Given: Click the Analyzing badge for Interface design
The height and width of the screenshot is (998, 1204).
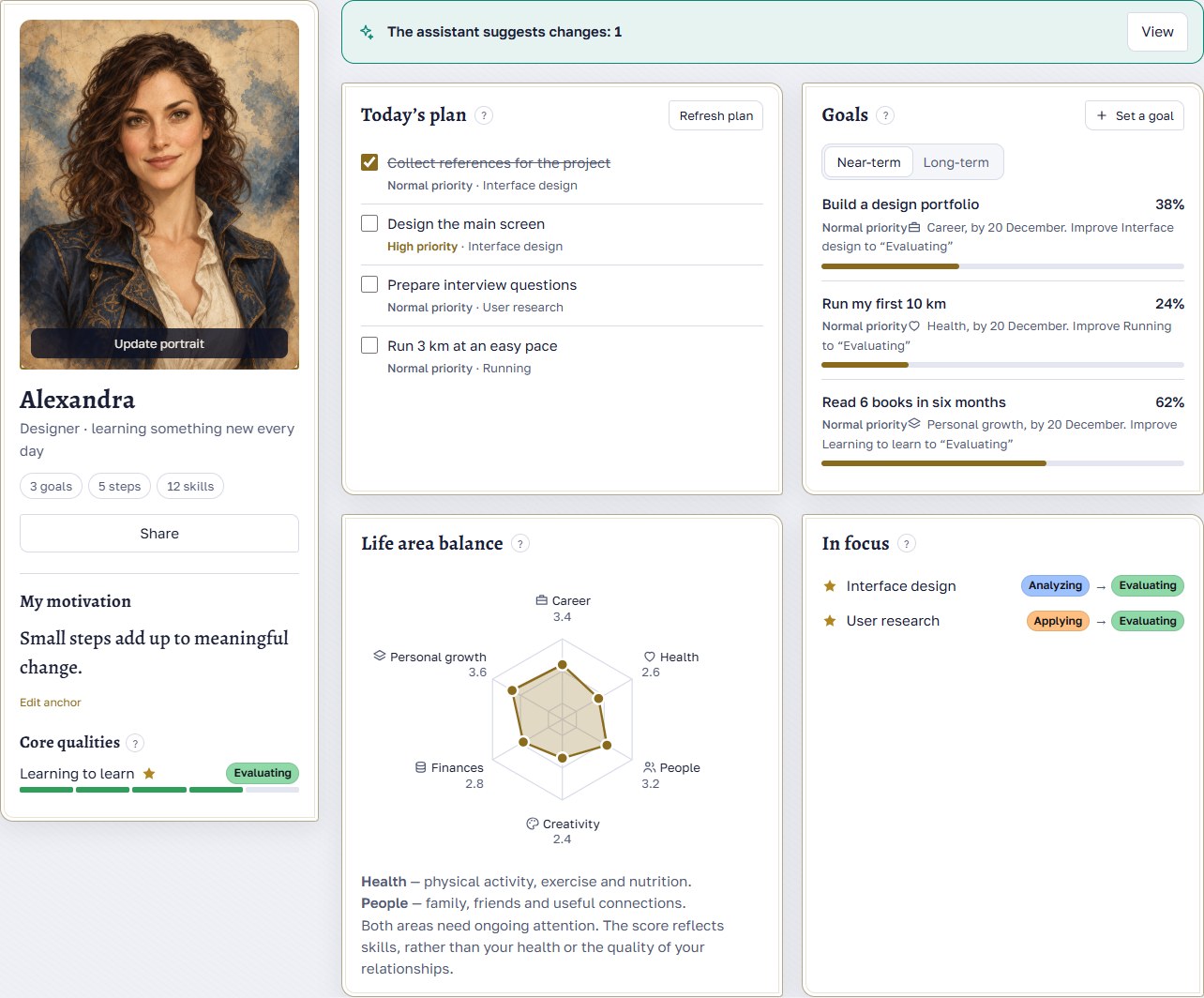Looking at the screenshot, I should tap(1055, 585).
